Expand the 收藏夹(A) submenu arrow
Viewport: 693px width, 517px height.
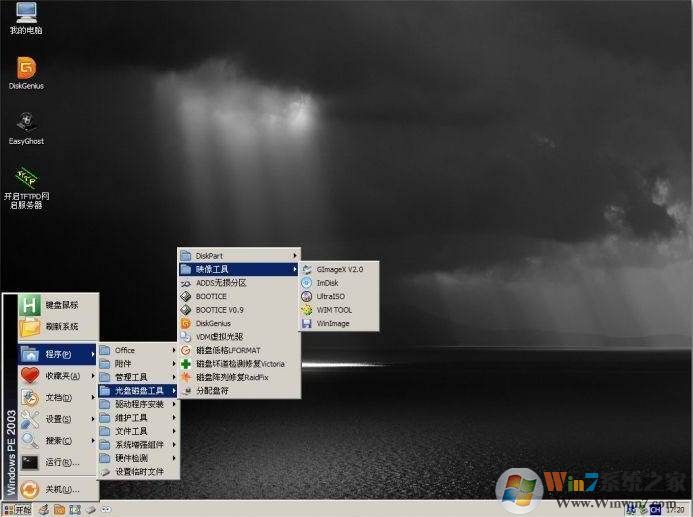[93, 376]
